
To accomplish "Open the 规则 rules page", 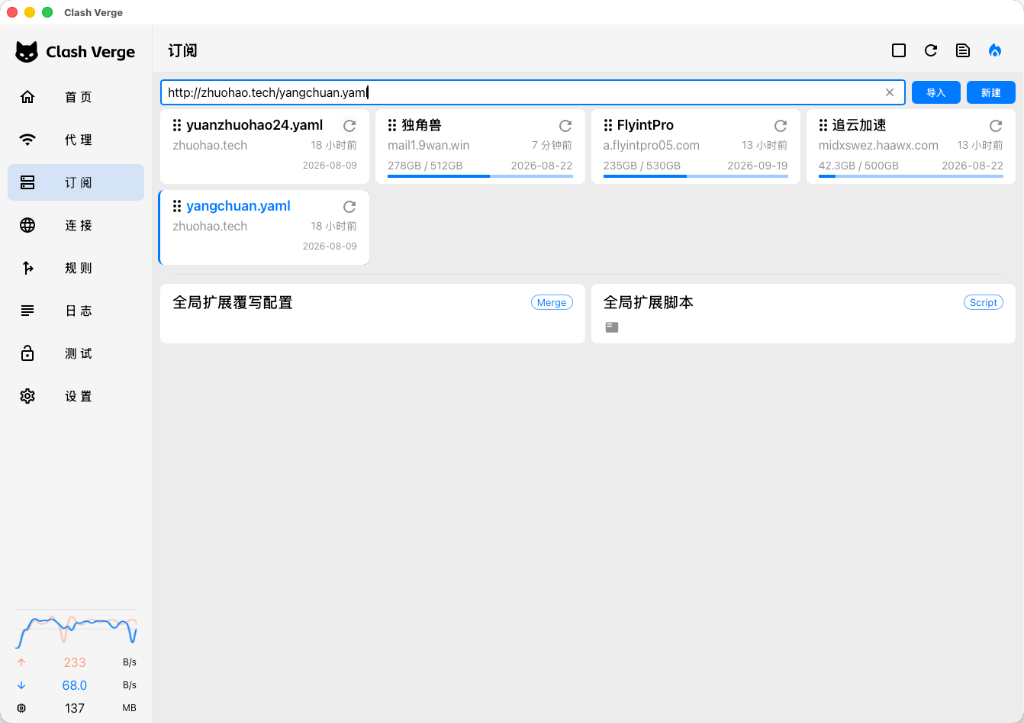I will point(76,268).
